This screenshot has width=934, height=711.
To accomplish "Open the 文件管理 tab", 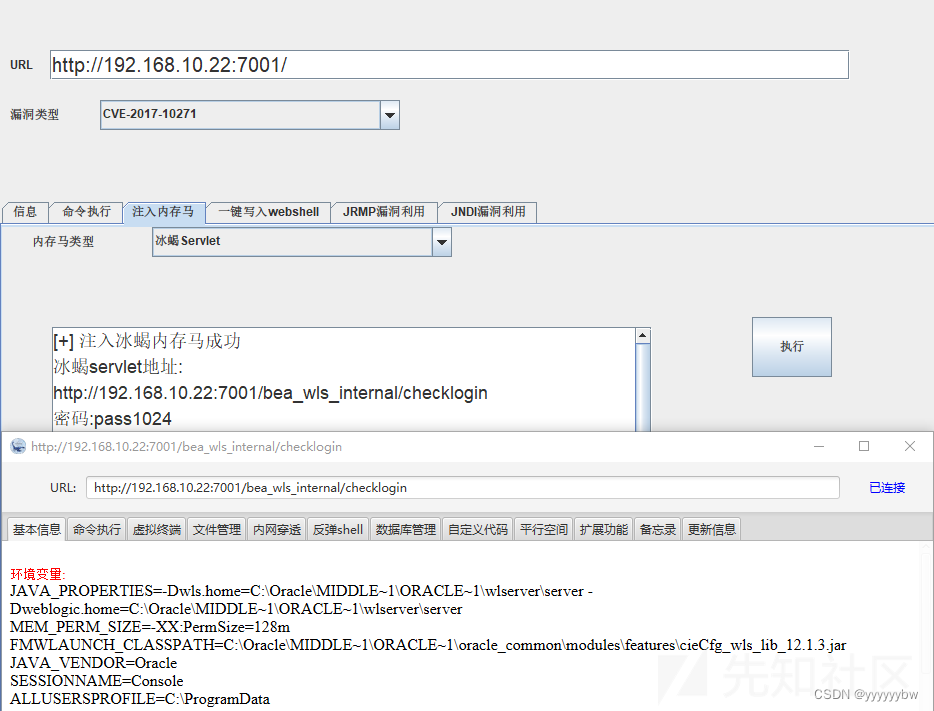I will pyautogui.click(x=217, y=529).
